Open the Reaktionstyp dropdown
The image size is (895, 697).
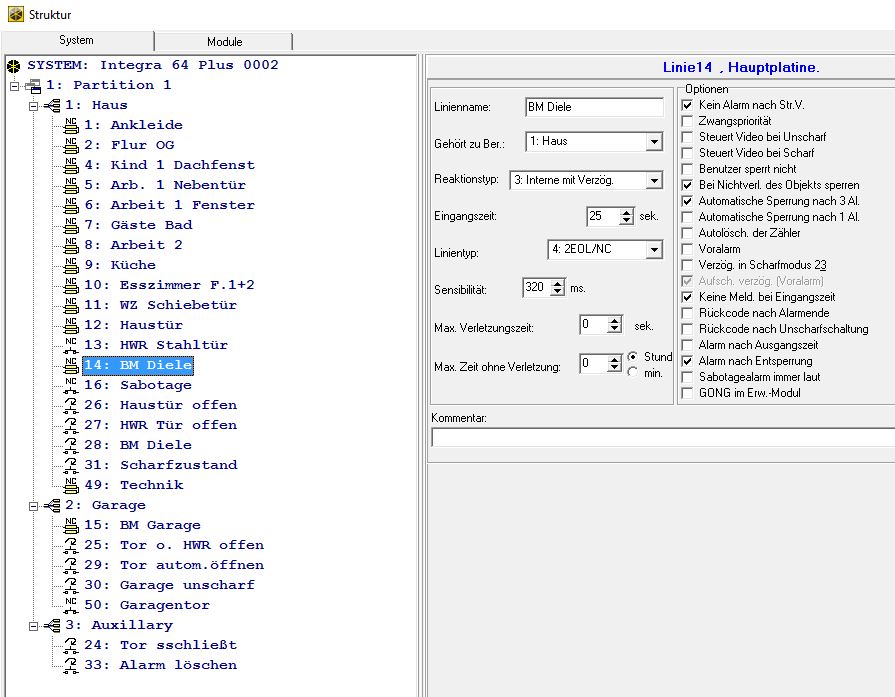(x=653, y=181)
